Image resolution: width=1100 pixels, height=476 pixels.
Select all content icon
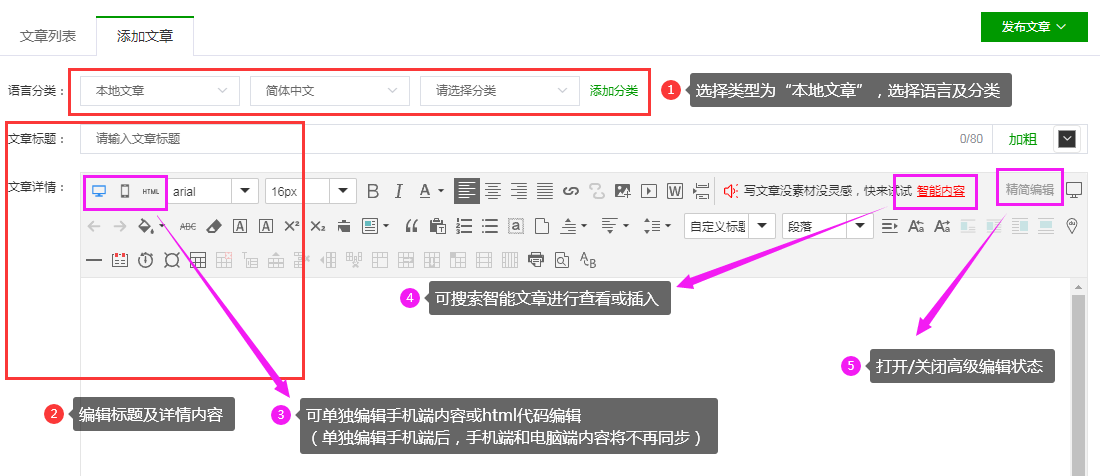pyautogui.click(x=516, y=226)
